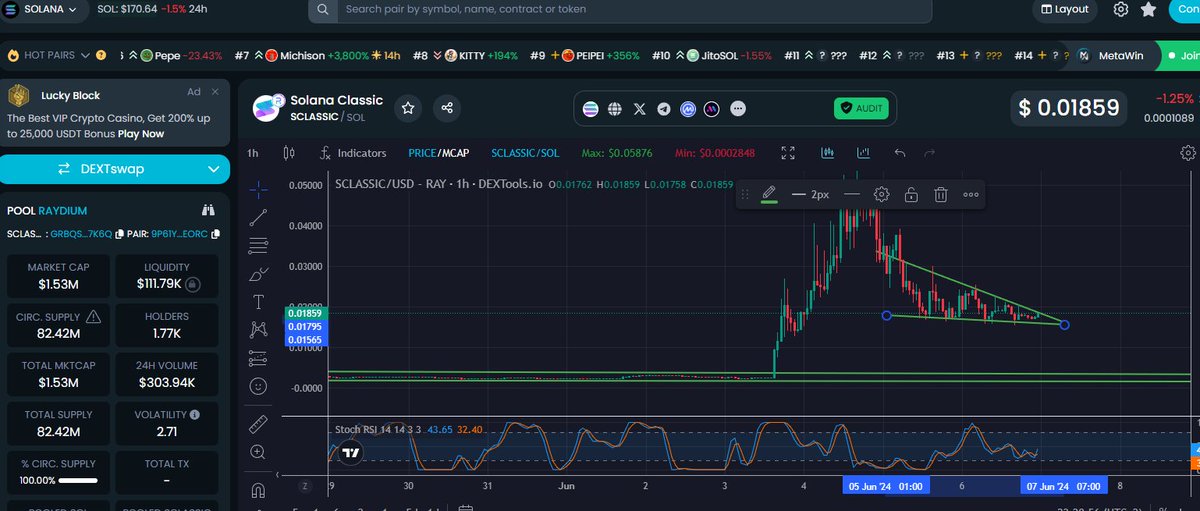
Task: Open the SOLANA chain selector
Action: 46,9
